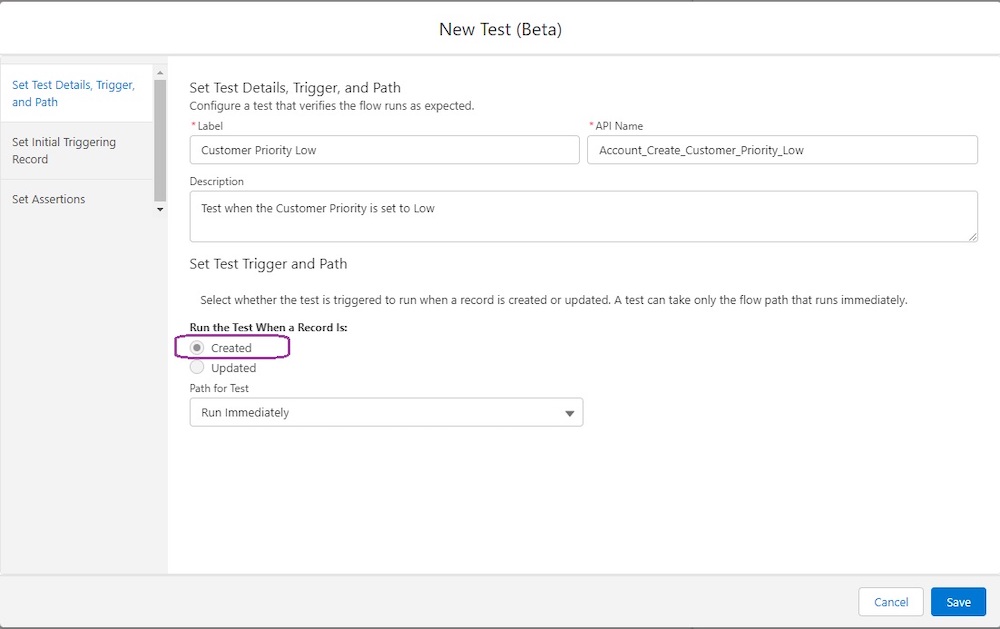Click the Cancel button
Image resolution: width=1000 pixels, height=629 pixels.
(890, 602)
